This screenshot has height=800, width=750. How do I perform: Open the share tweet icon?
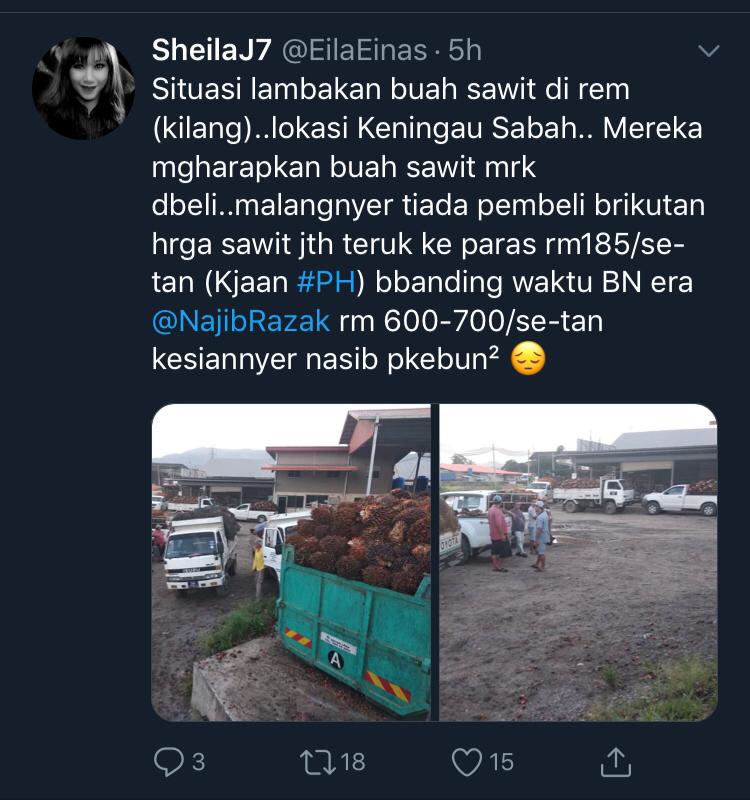616,762
